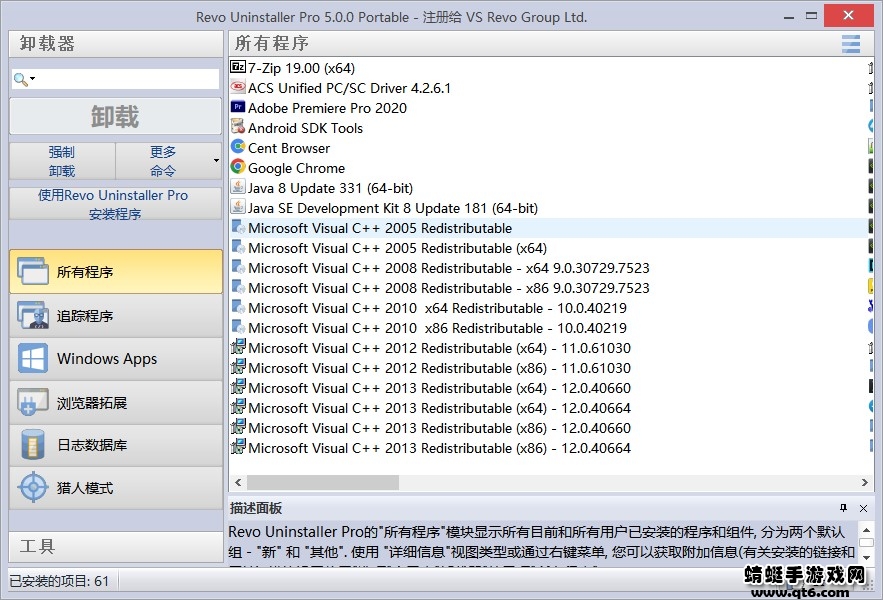Expand the 工具 (Tools) section

tap(113, 547)
